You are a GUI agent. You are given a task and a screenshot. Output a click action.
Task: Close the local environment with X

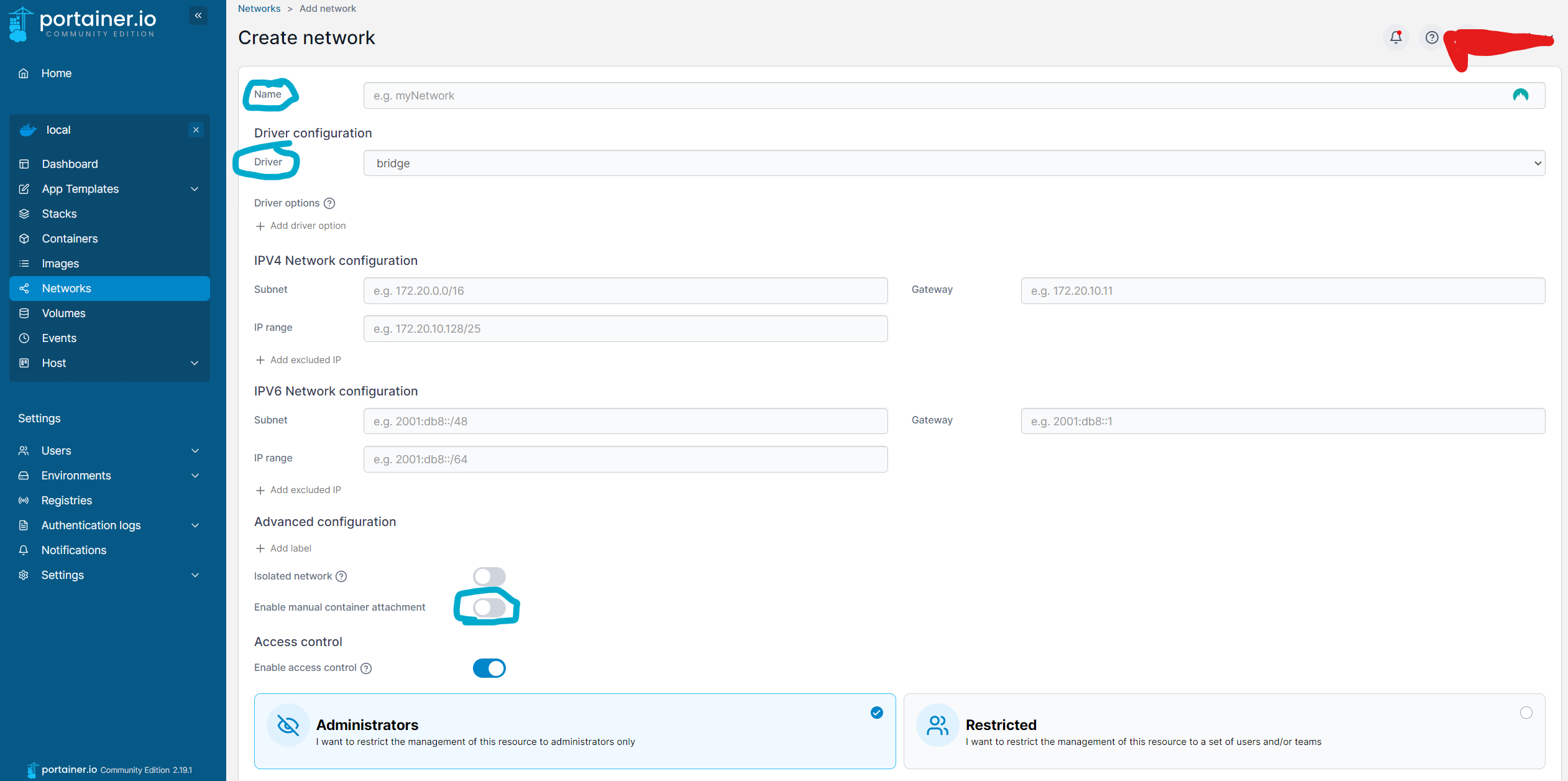tap(196, 130)
